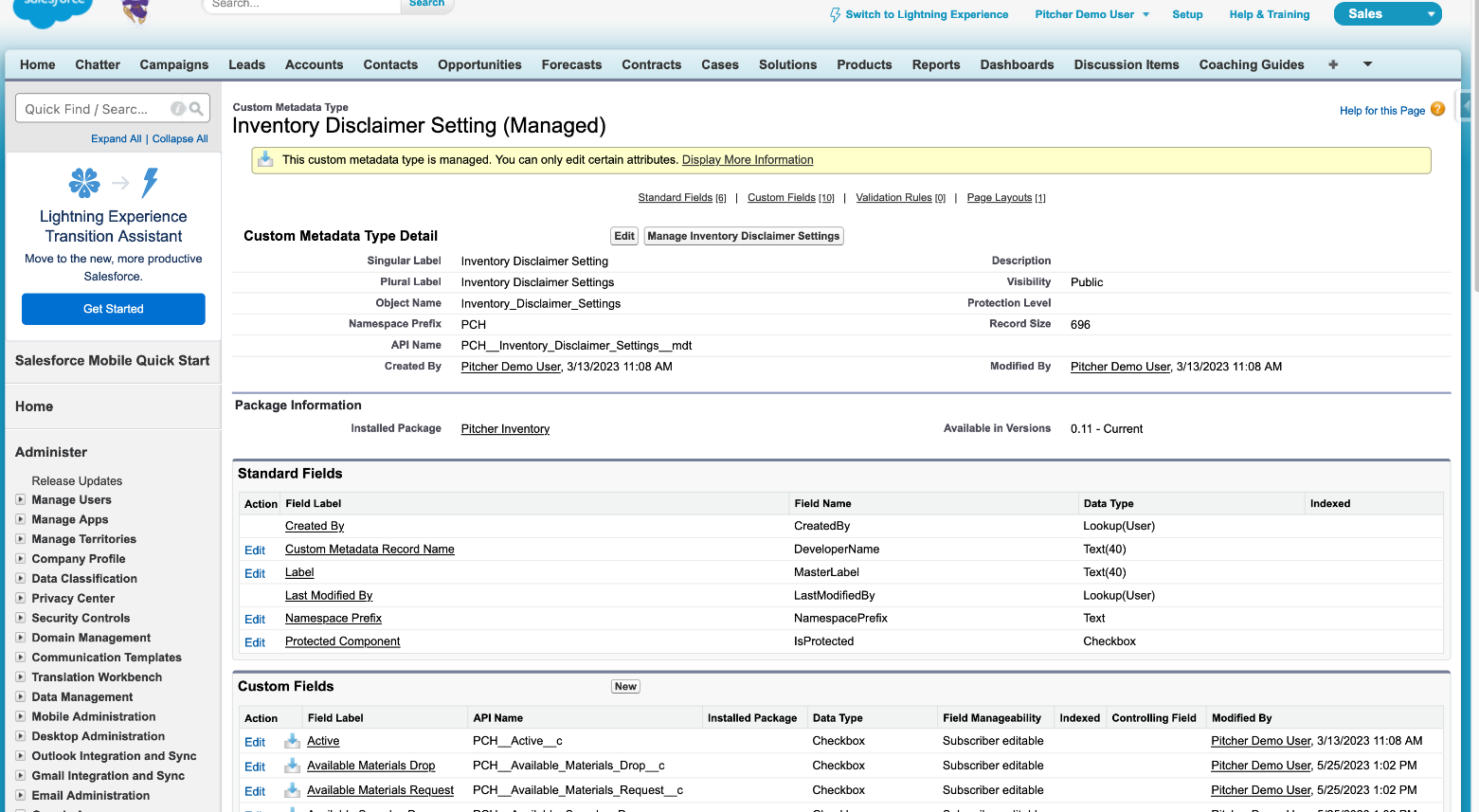Click the managed package icon beside Active field
Viewport: 1479px width, 812px height.
[293, 741]
